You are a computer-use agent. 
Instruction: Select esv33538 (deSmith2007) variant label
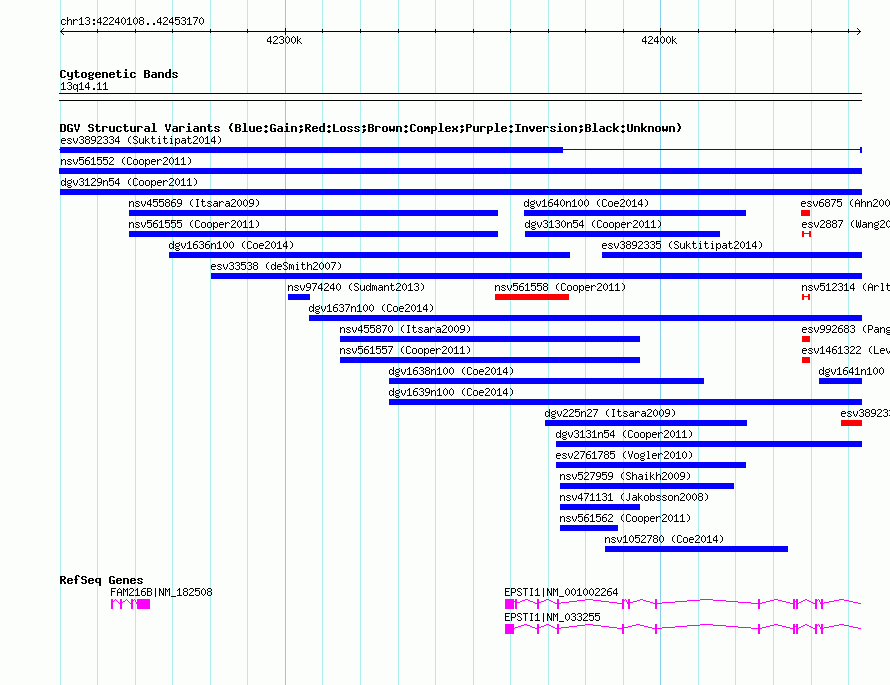(276, 266)
